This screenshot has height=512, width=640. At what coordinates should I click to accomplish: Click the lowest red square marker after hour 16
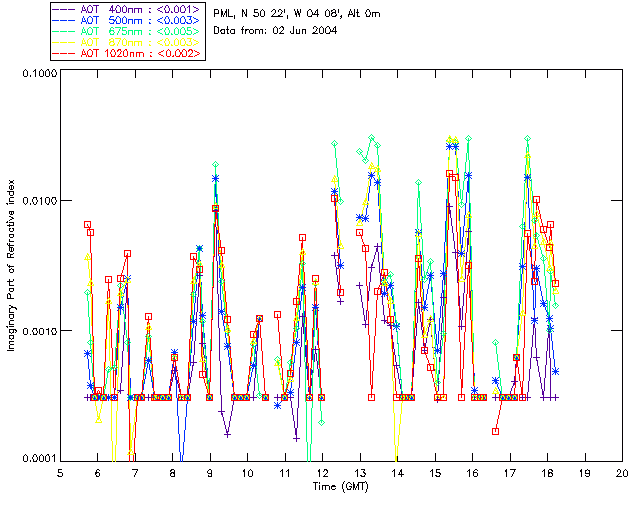(495, 431)
